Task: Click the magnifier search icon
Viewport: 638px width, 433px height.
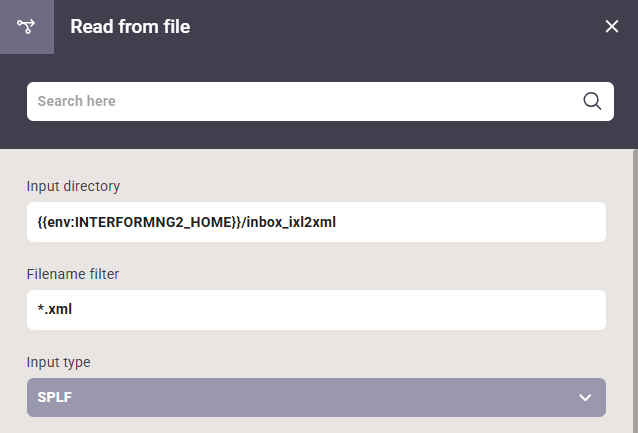Action: 592,101
